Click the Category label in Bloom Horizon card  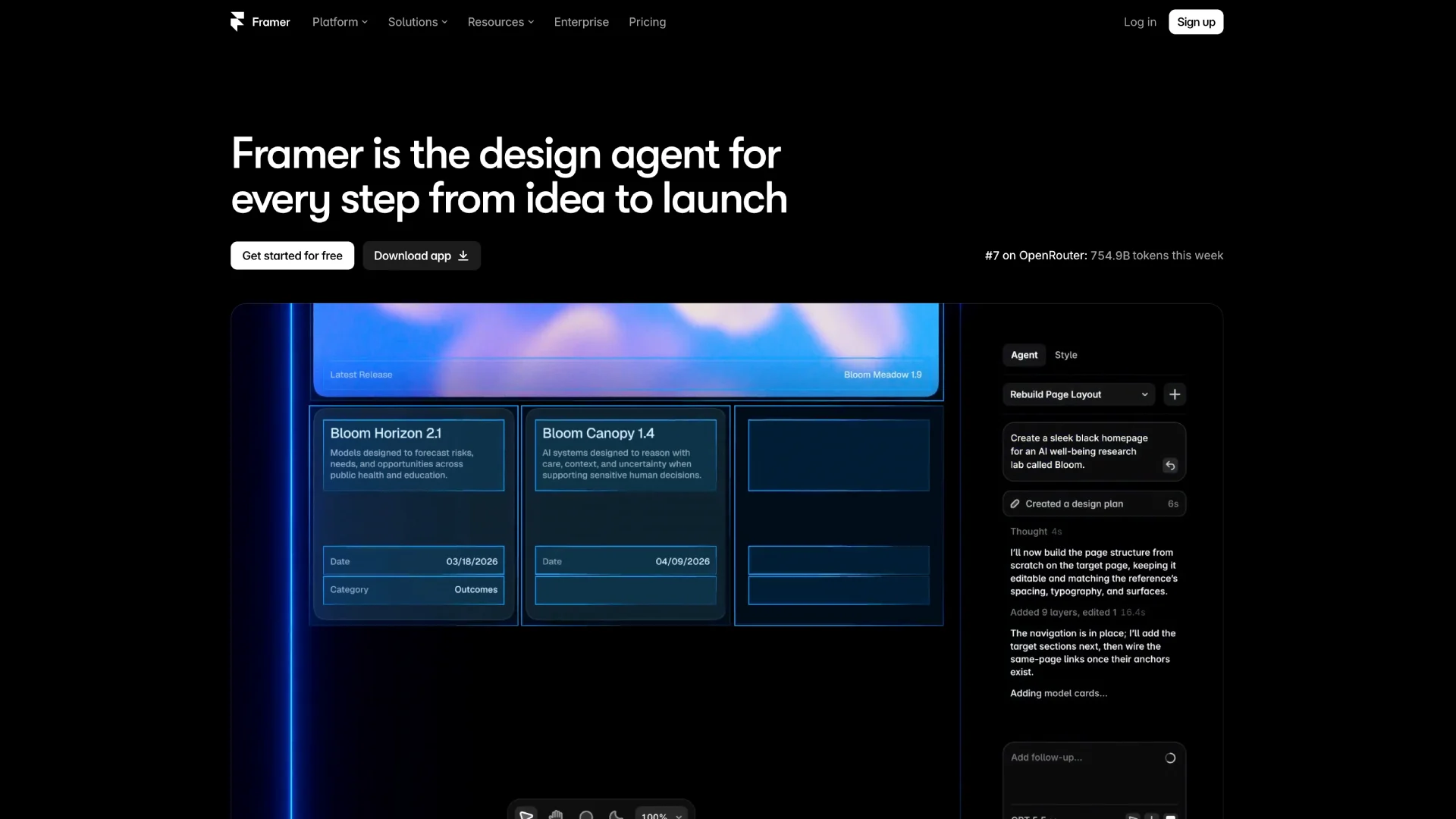[x=349, y=590]
